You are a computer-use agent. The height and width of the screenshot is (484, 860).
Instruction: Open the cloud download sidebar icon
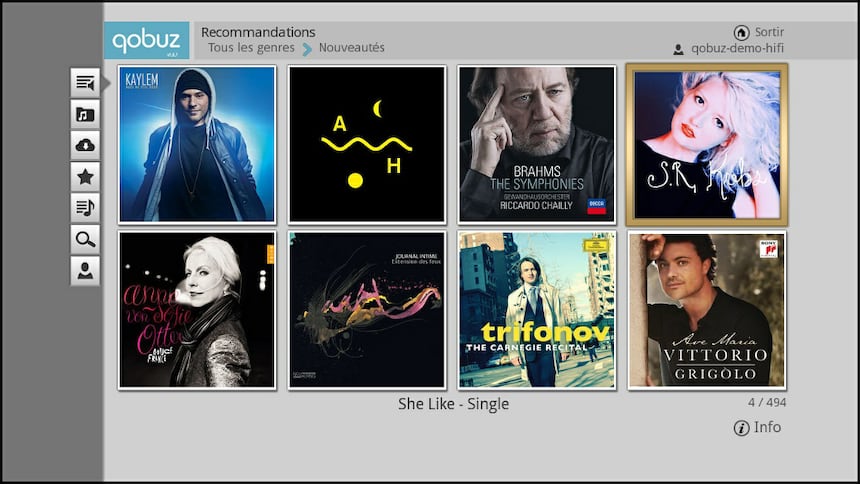pos(85,145)
